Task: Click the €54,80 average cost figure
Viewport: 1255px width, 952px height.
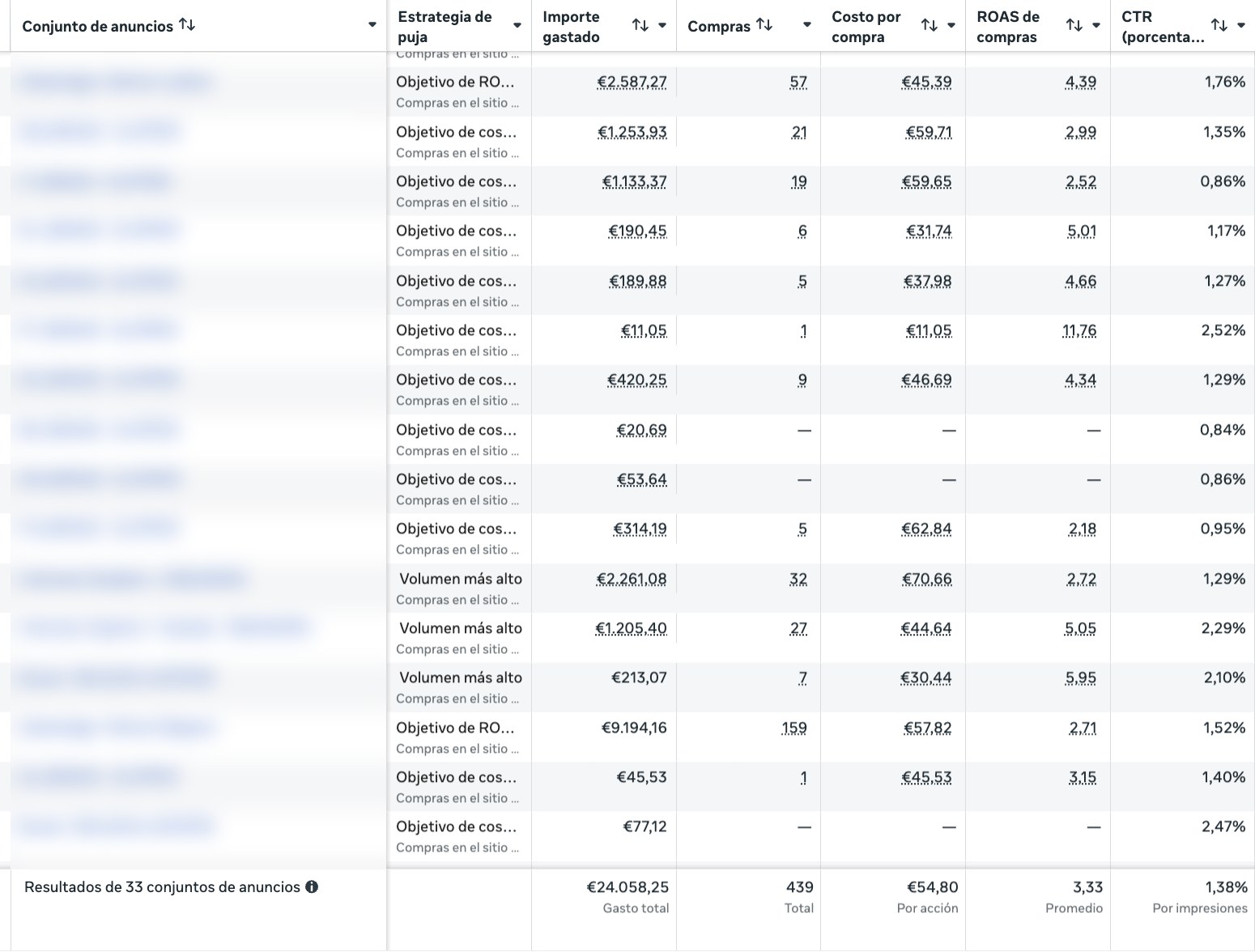Action: pos(933,887)
